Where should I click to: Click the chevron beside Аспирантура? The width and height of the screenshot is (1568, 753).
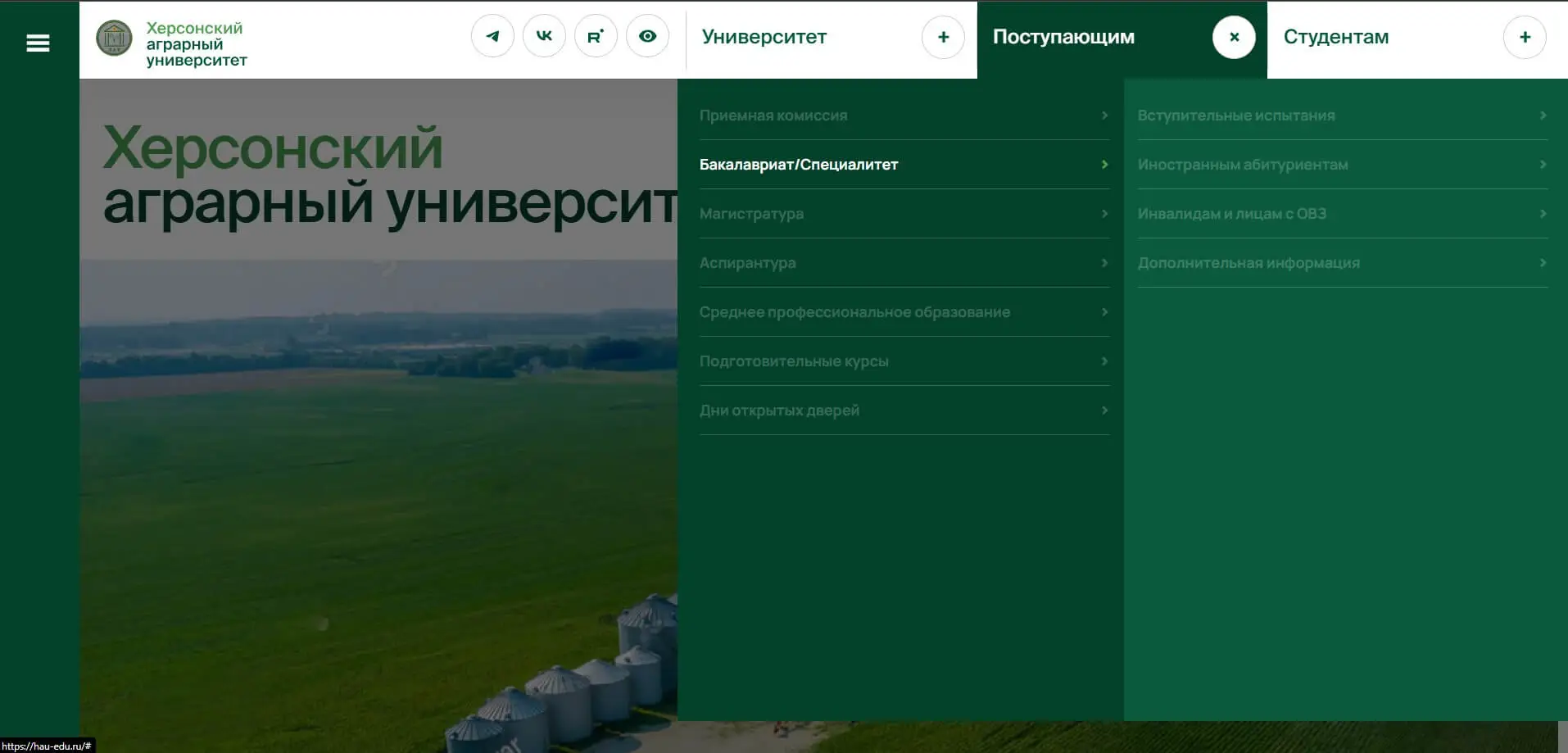point(1104,263)
